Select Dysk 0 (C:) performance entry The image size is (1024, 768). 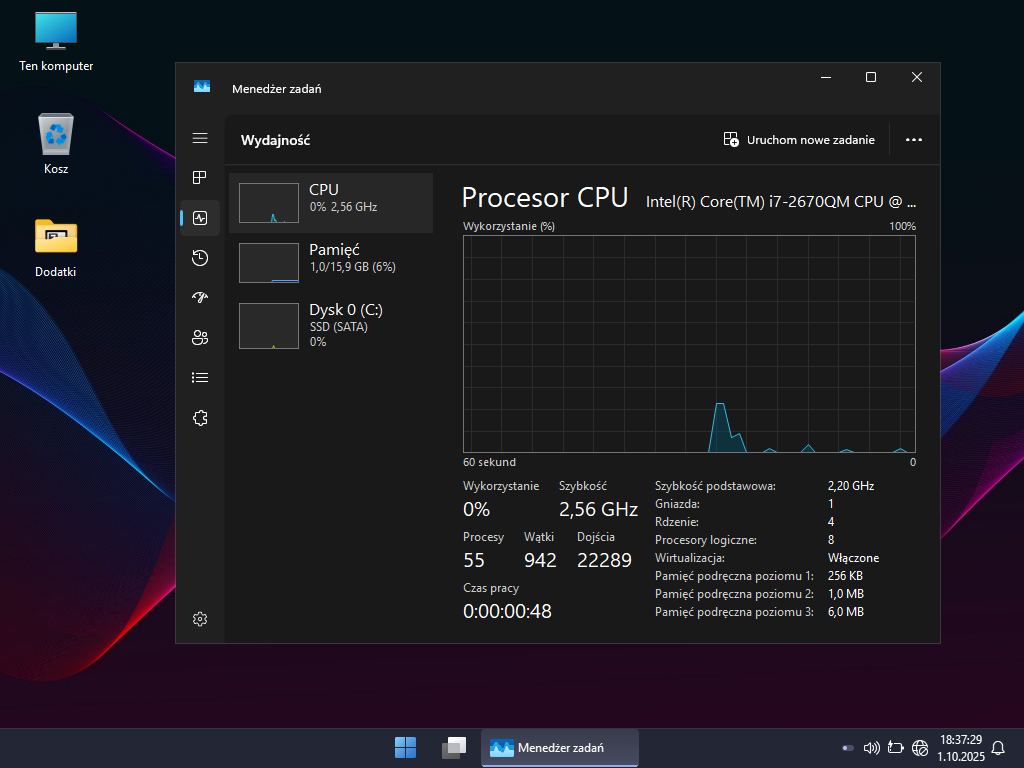tap(331, 325)
